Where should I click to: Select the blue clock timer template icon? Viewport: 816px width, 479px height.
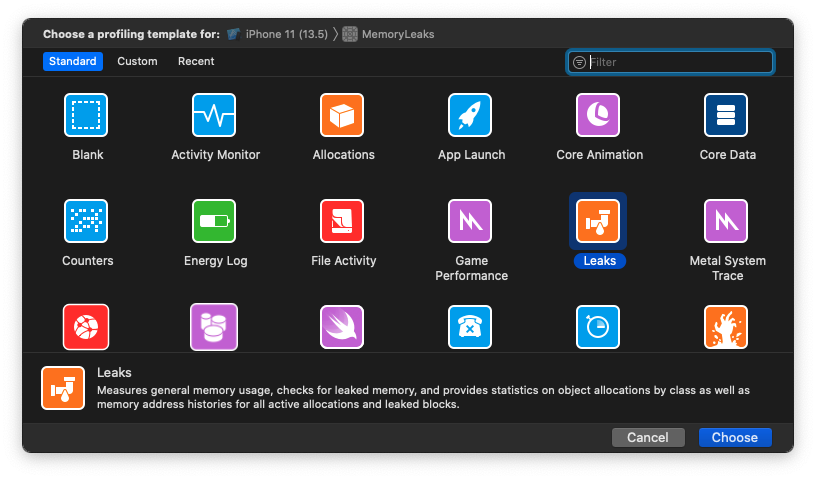click(598, 327)
